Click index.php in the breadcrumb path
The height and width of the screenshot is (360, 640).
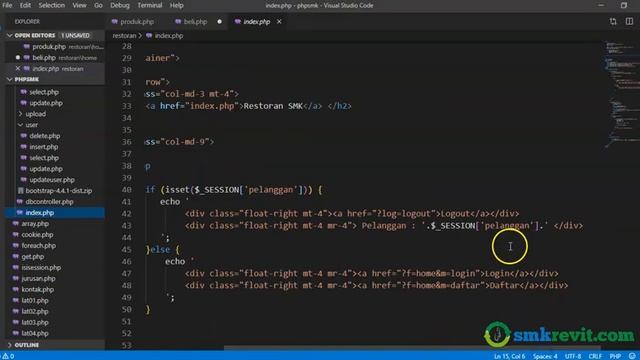169,36
